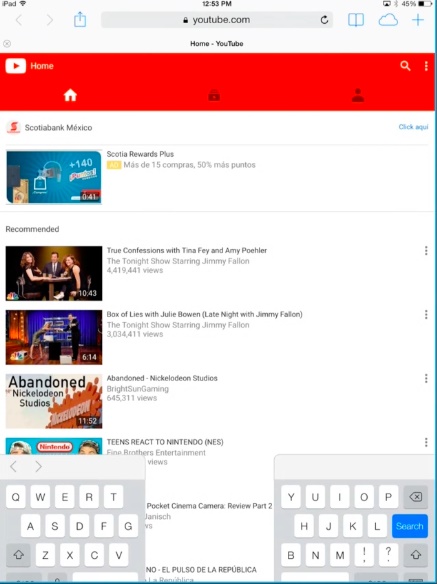The height and width of the screenshot is (584, 437).
Task: Follow the "Click aquí" ad link
Action: (x=413, y=127)
